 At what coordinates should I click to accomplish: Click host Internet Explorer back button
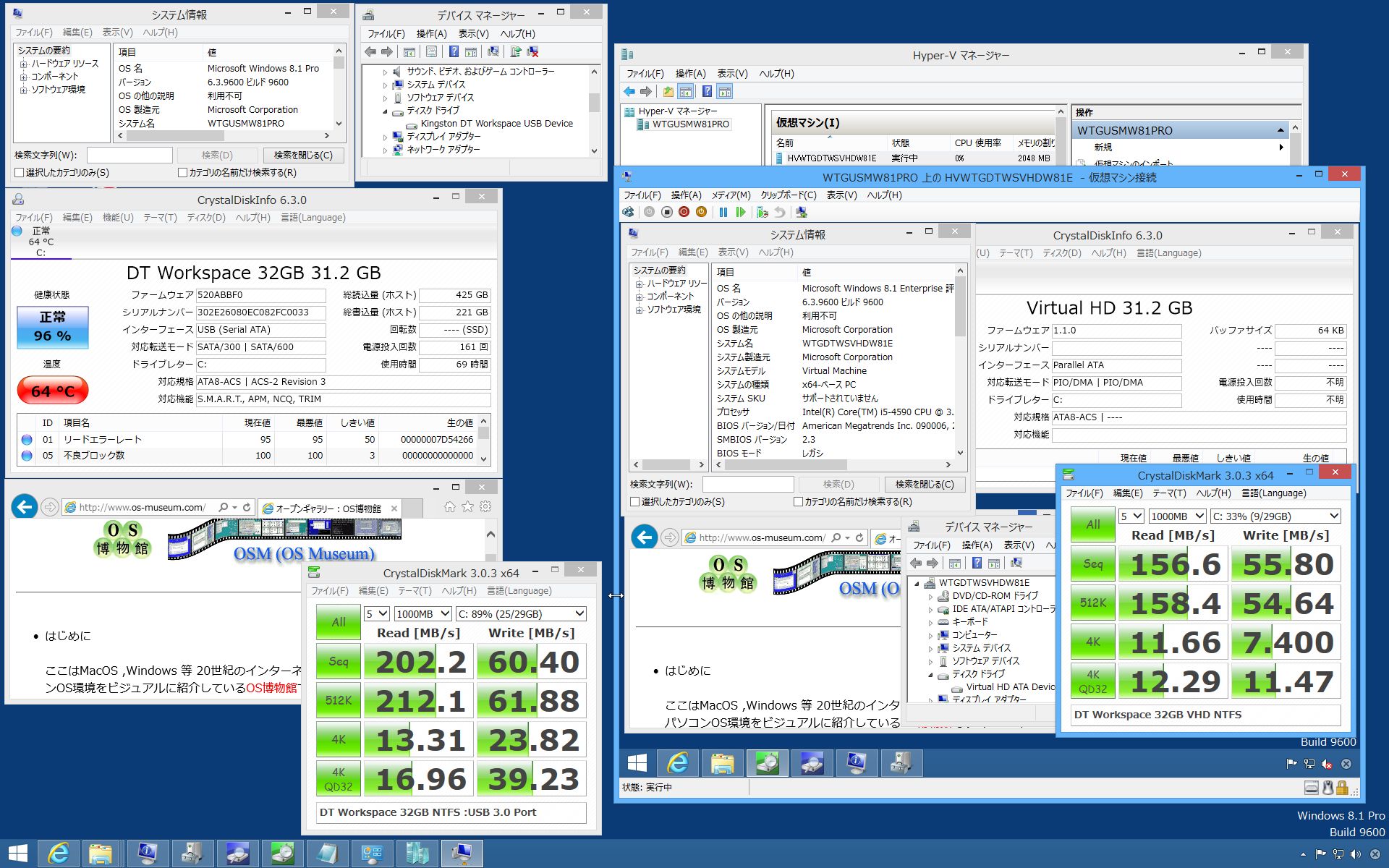pos(25,506)
